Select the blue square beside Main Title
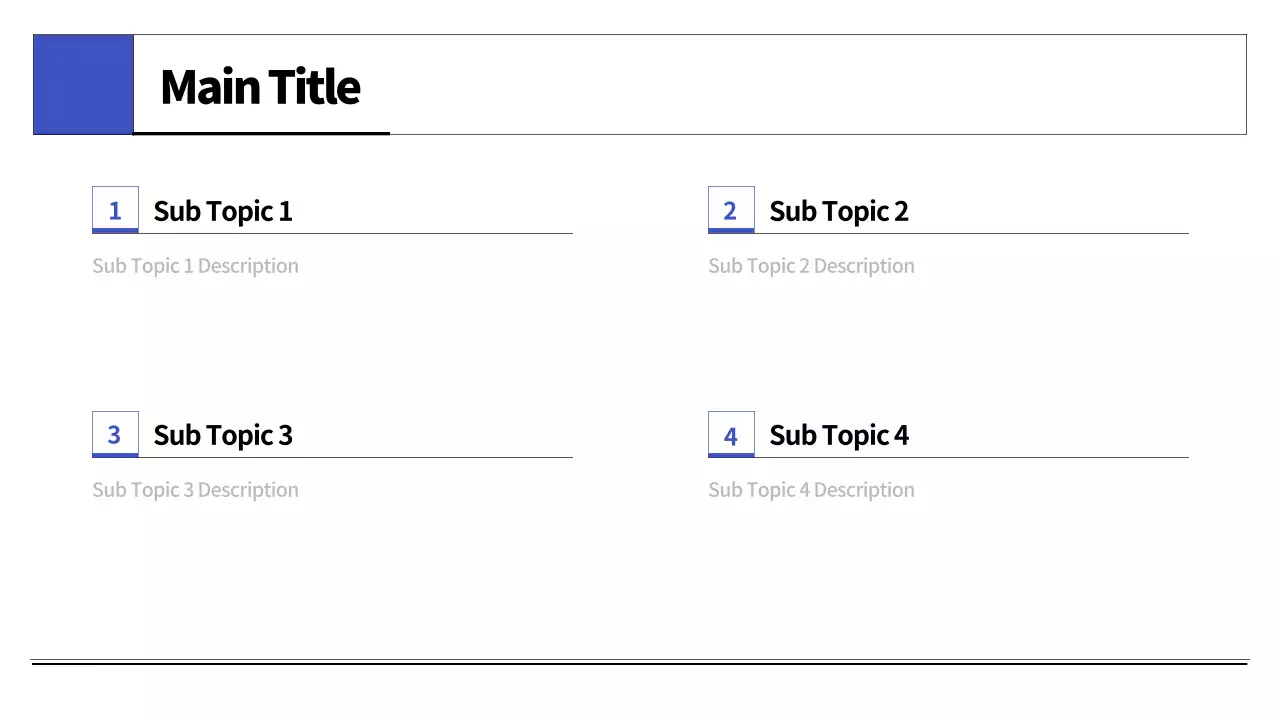This screenshot has width=1280, height=720. (x=83, y=84)
